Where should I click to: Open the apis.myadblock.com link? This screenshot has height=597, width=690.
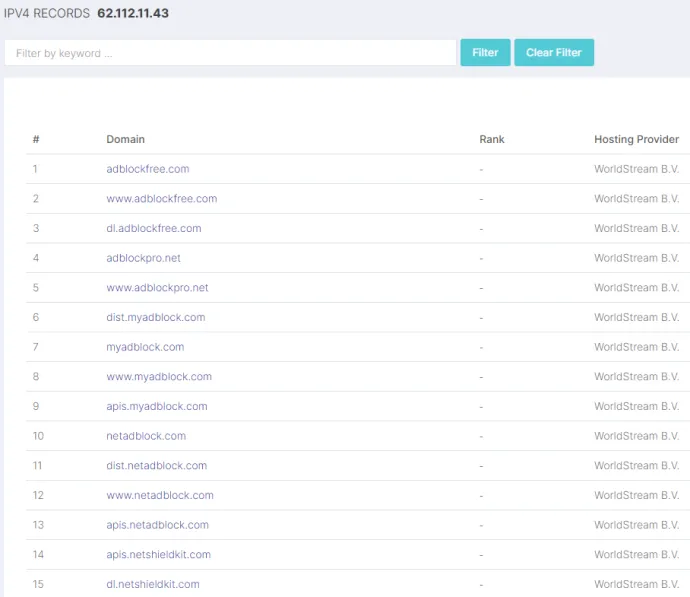pos(157,407)
